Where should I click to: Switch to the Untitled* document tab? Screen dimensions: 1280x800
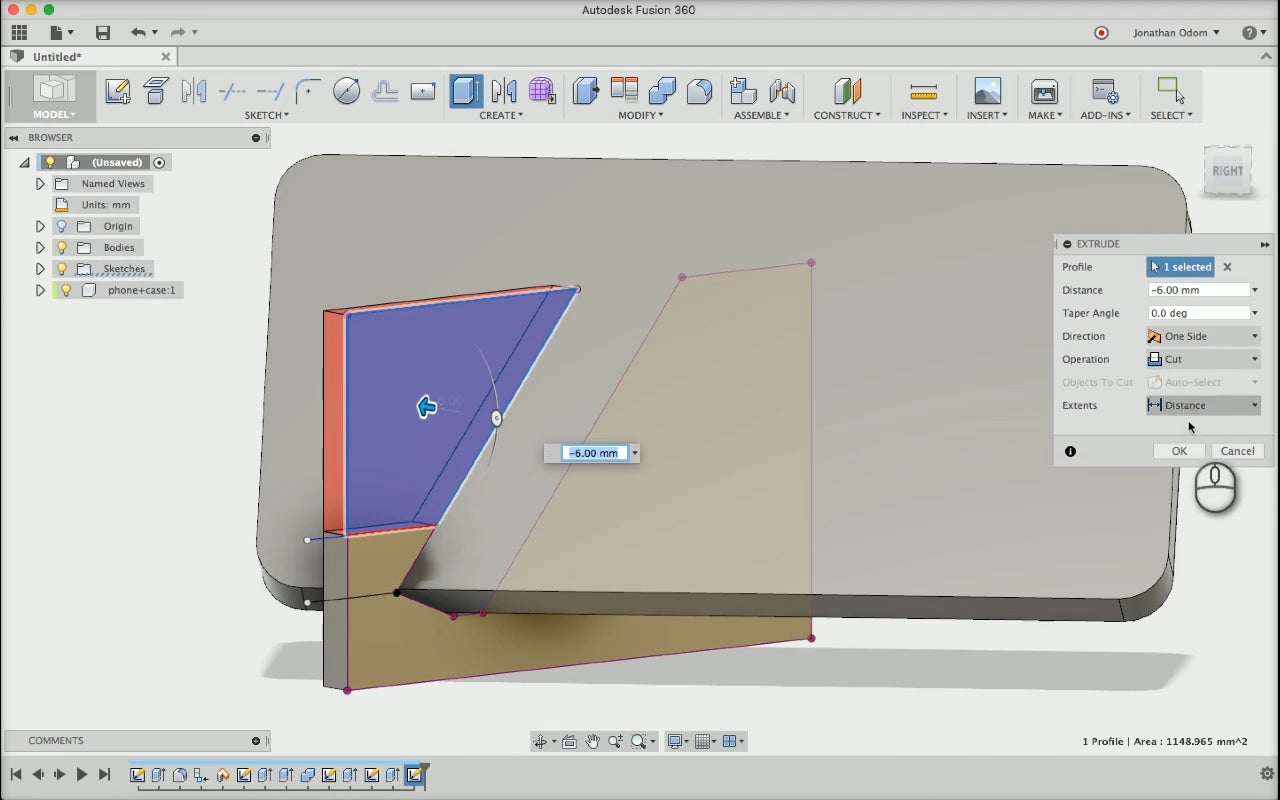click(x=58, y=57)
